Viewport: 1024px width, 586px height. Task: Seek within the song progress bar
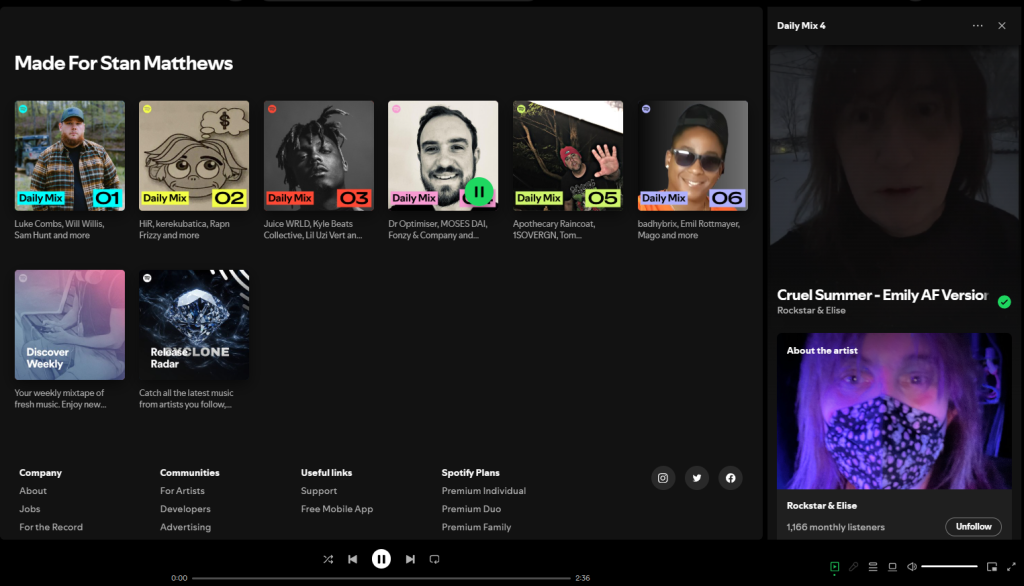(x=381, y=578)
